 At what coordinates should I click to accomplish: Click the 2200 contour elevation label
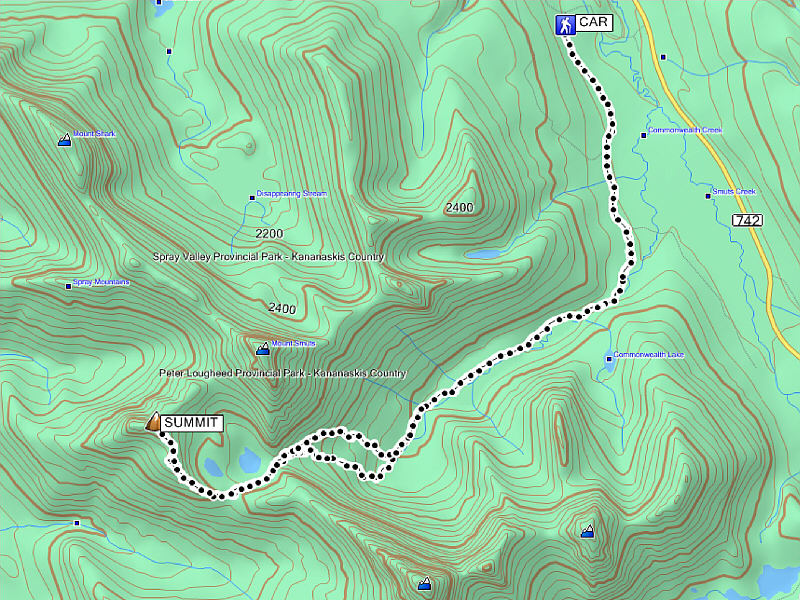[x=269, y=233]
